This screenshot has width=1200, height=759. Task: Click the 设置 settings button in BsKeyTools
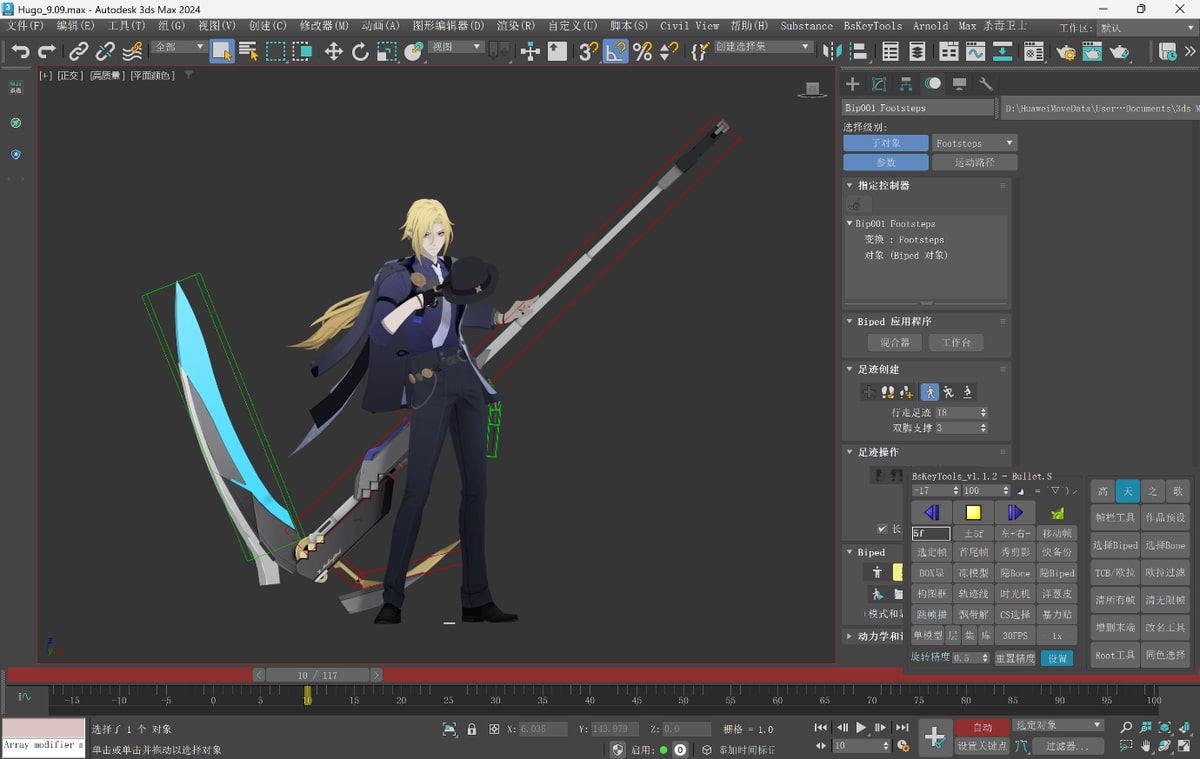pos(1057,658)
